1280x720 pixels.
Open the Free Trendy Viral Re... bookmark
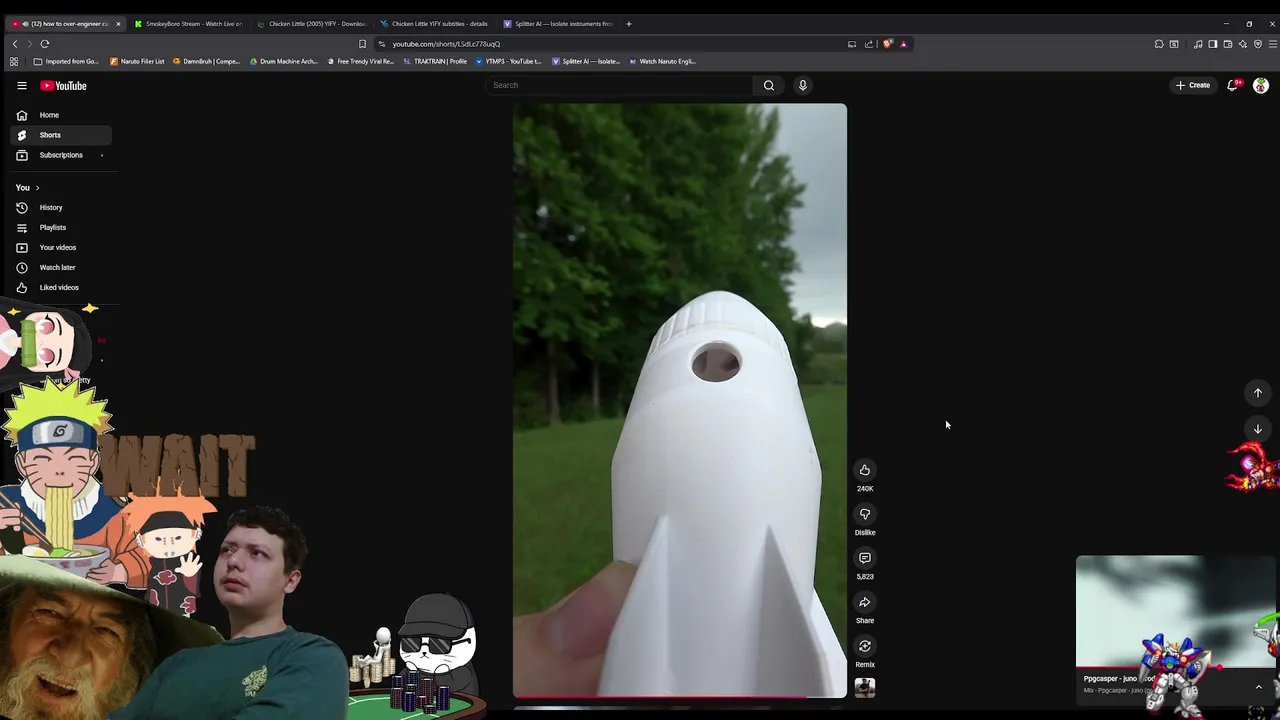coord(360,61)
